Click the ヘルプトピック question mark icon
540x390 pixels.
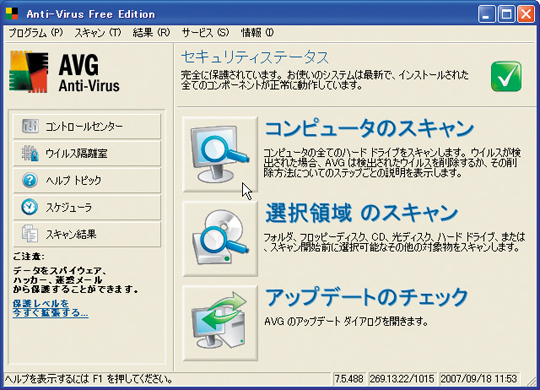30,180
